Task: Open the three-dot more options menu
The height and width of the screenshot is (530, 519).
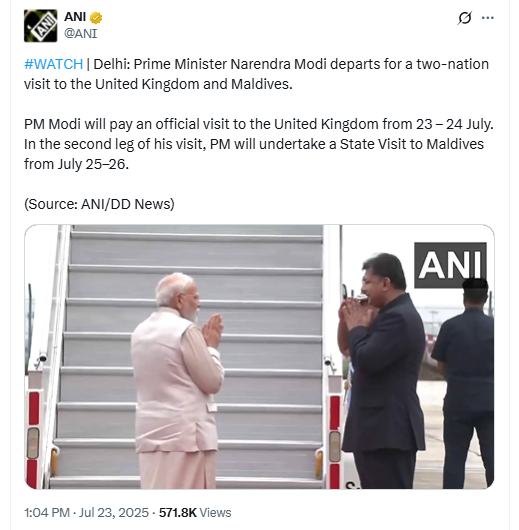Action: [488, 18]
